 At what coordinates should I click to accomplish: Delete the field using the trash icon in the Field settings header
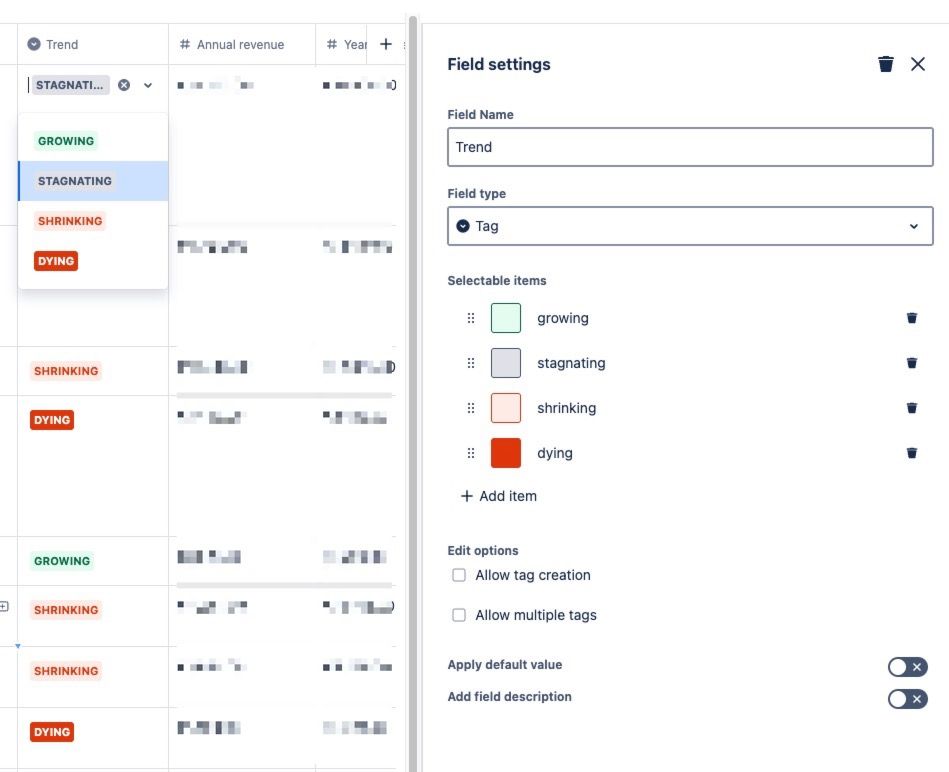point(885,64)
